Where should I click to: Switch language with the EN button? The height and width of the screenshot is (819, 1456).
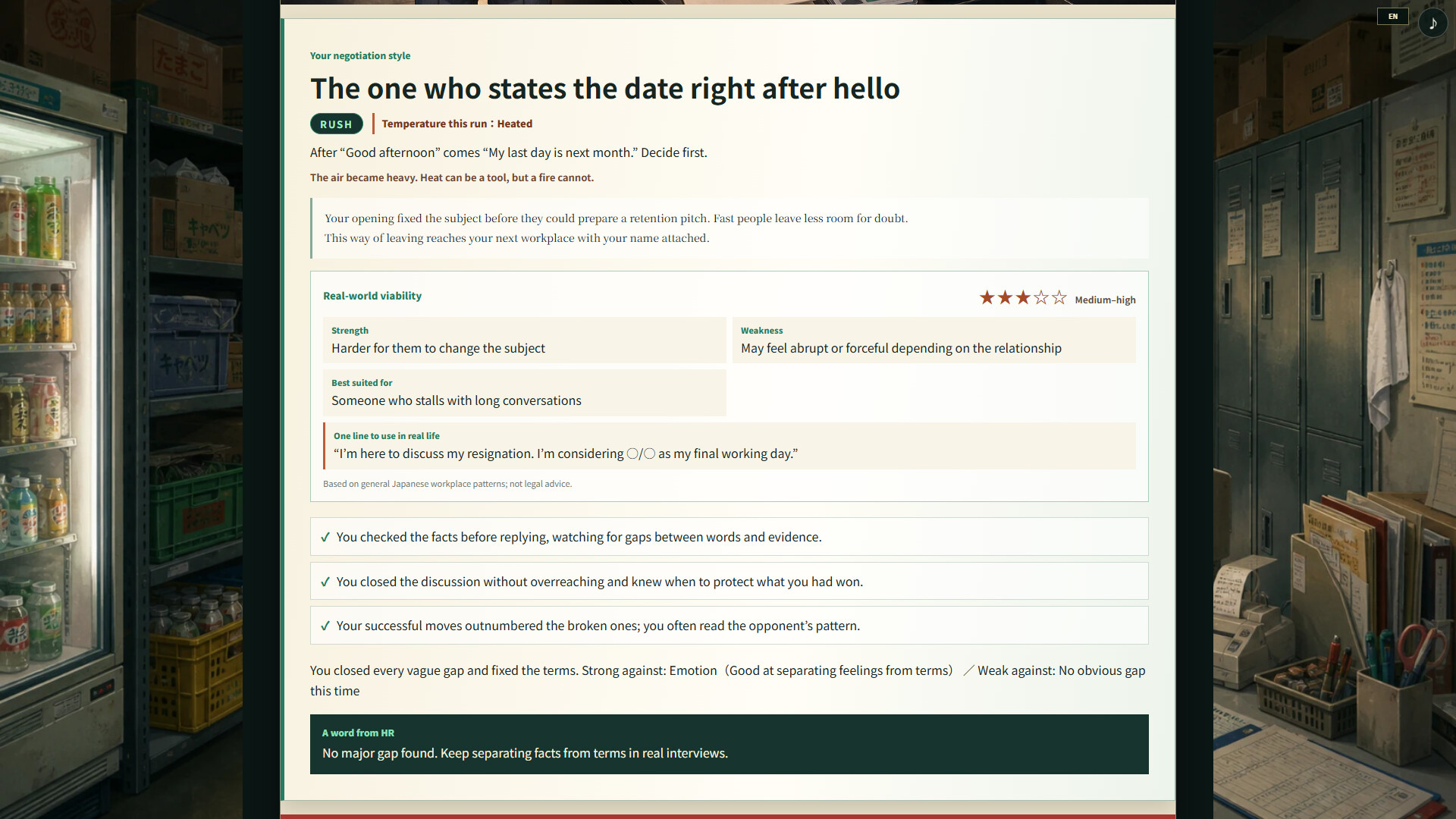(1392, 17)
